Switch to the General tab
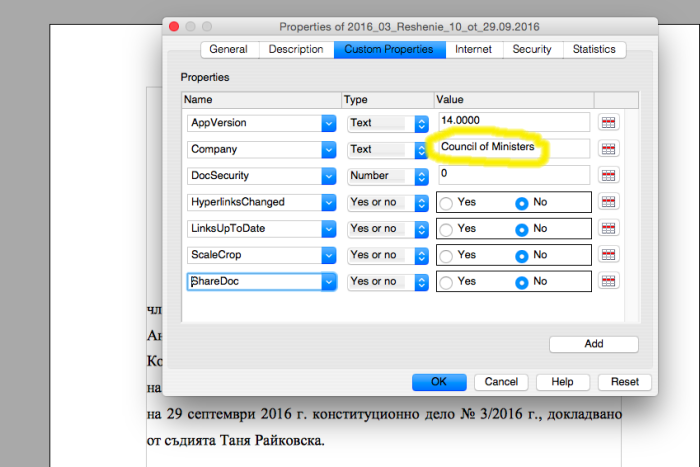700x467 pixels. tap(229, 49)
